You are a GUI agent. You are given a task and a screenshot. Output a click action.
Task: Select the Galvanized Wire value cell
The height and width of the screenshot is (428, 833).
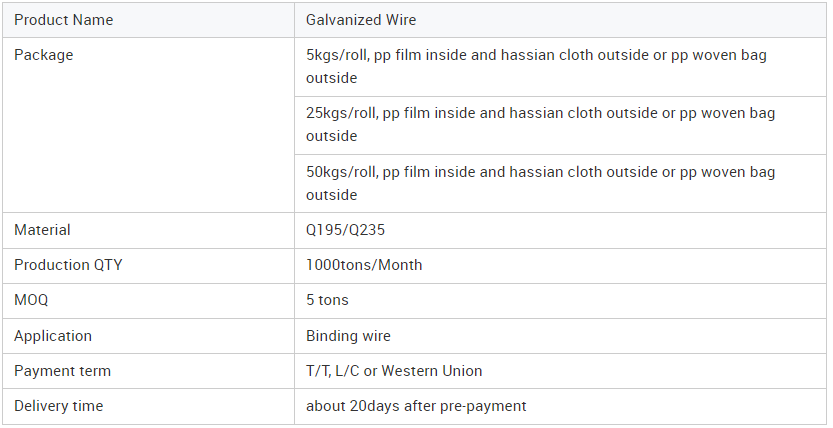tap(560, 20)
